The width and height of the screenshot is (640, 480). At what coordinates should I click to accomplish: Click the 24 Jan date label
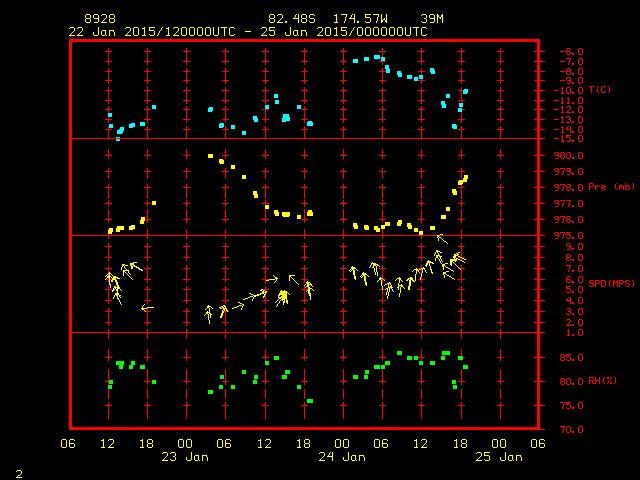tap(342, 457)
